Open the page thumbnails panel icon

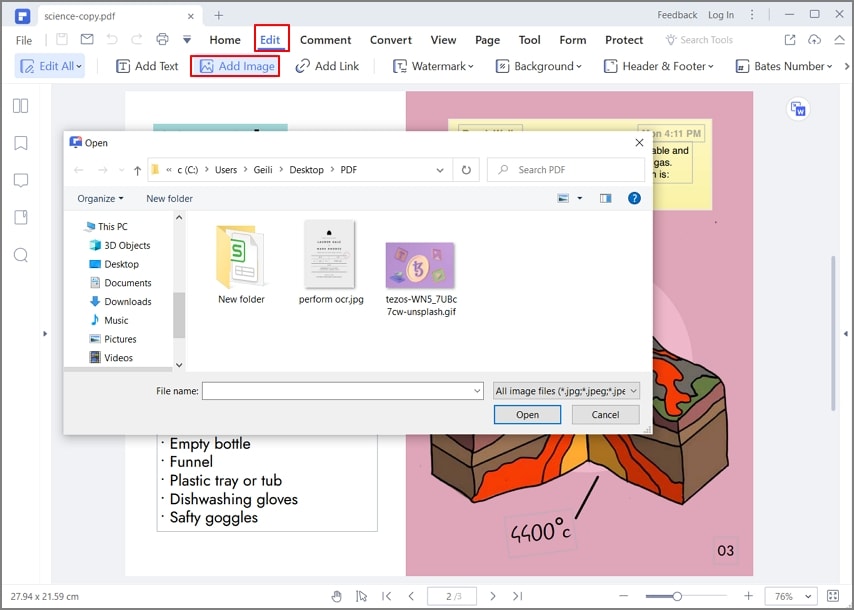[20, 106]
